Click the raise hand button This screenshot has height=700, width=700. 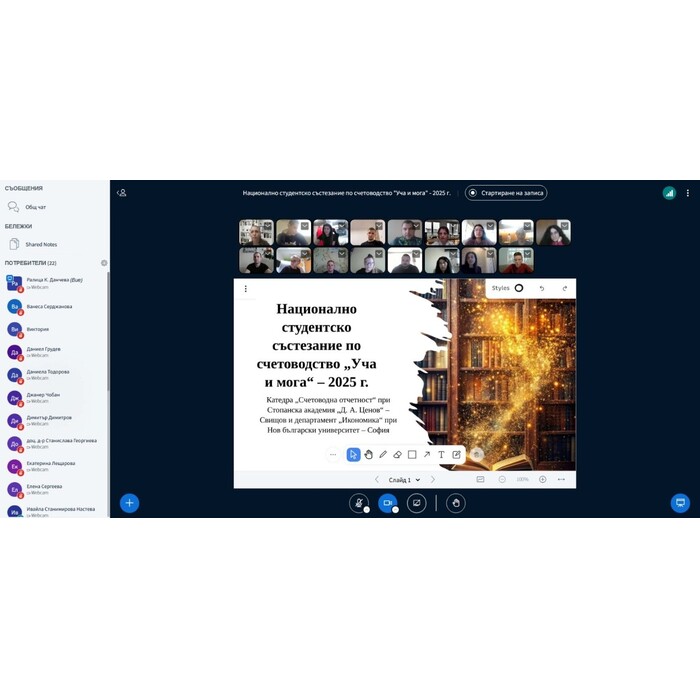tap(456, 503)
